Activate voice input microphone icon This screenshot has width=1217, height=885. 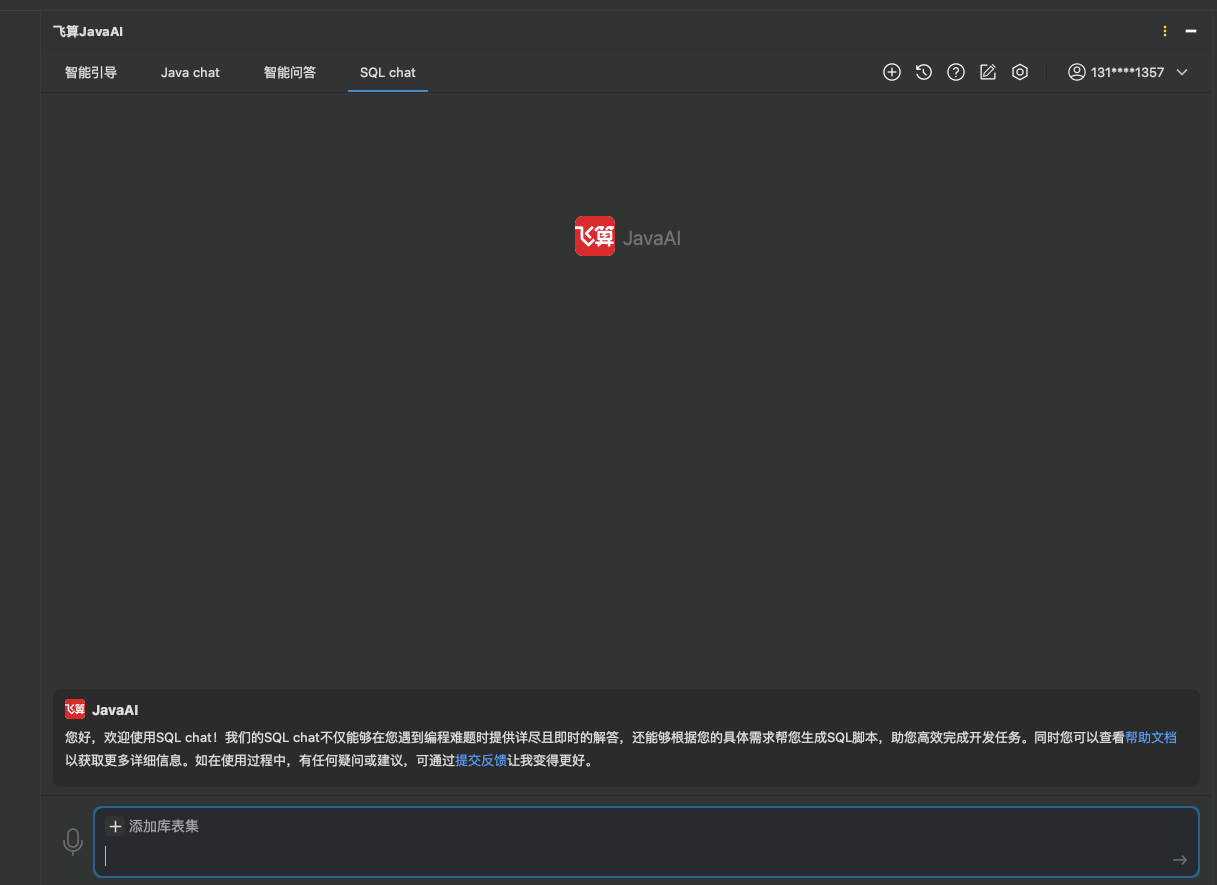(73, 842)
